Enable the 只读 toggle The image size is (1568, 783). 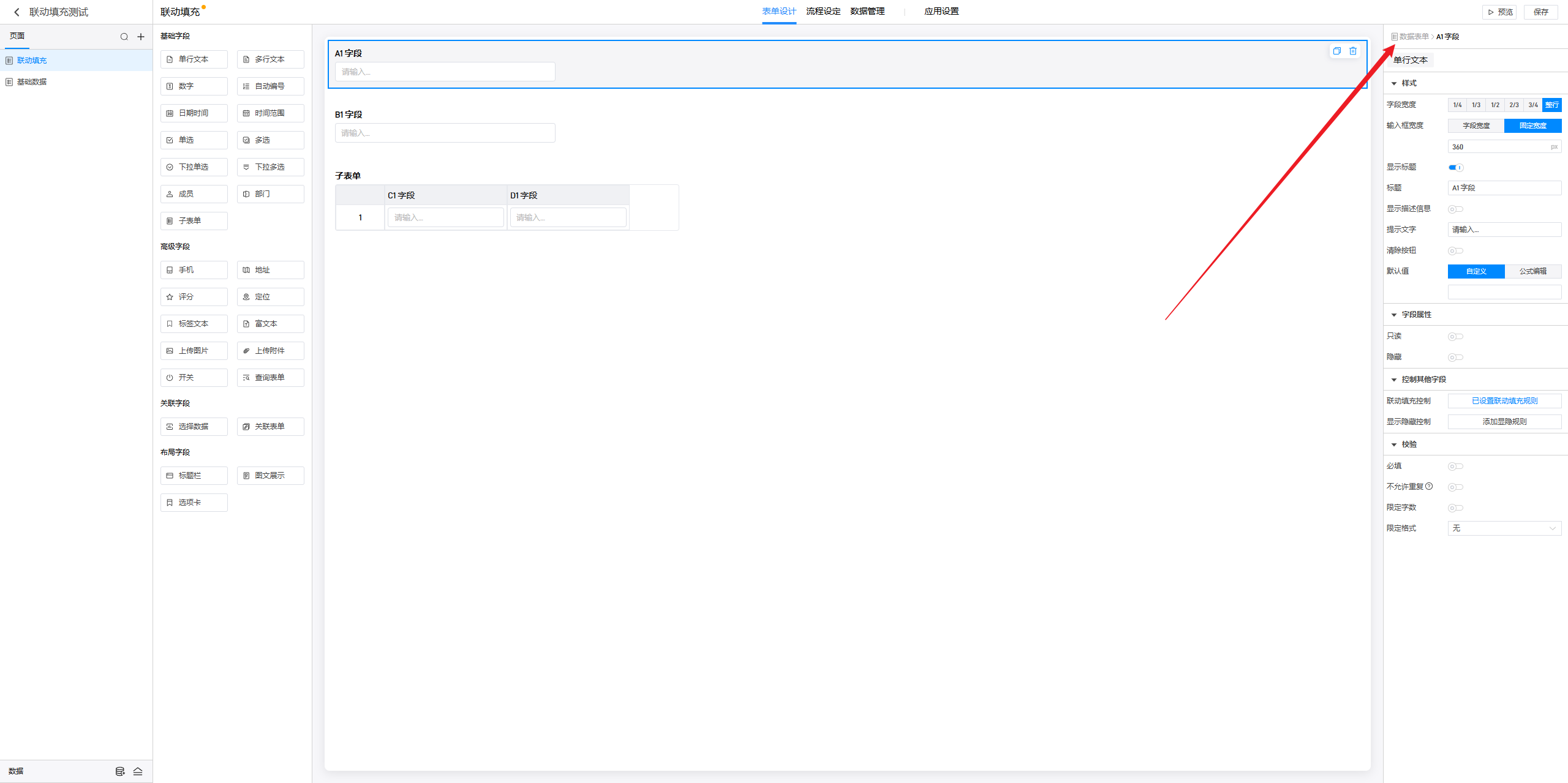click(1455, 336)
